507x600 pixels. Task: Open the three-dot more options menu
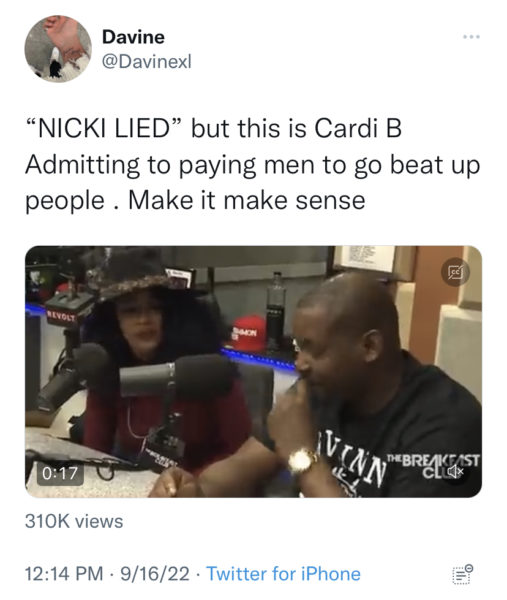click(x=471, y=37)
